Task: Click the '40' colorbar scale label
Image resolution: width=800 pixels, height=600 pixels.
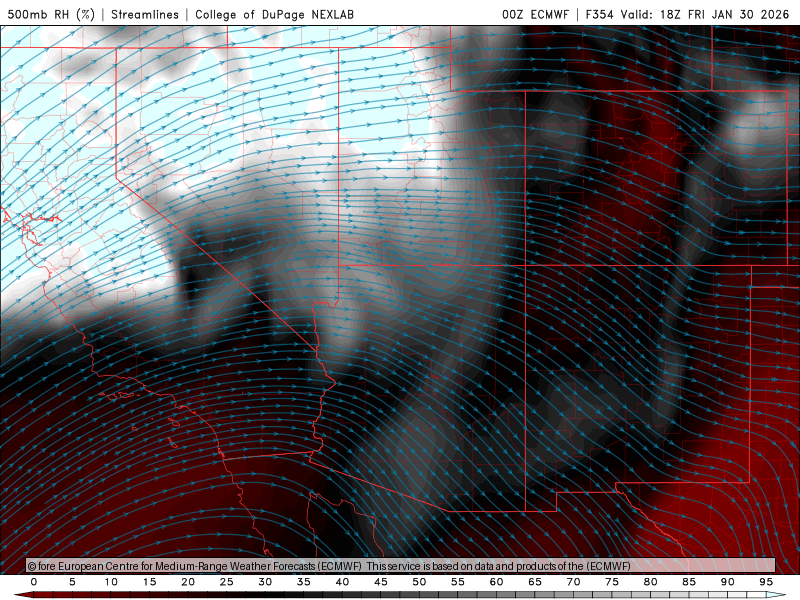Action: tap(342, 582)
